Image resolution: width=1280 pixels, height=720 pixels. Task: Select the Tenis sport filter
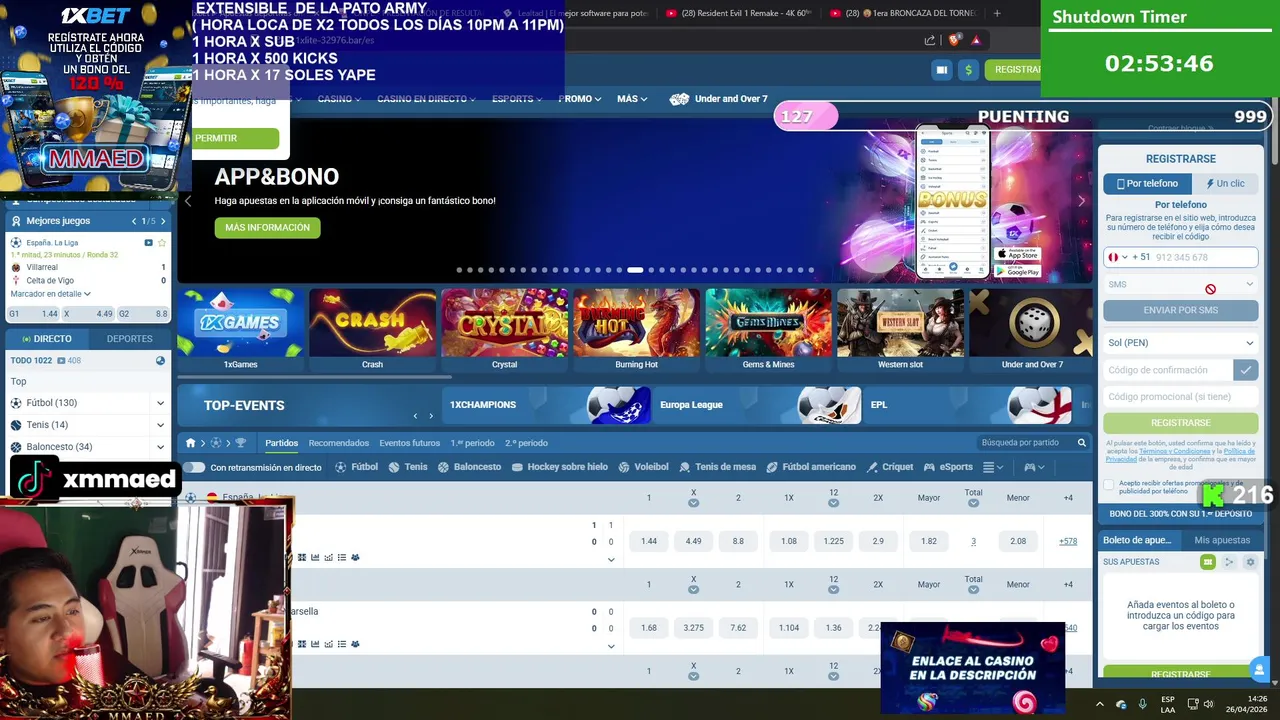pyautogui.click(x=408, y=467)
